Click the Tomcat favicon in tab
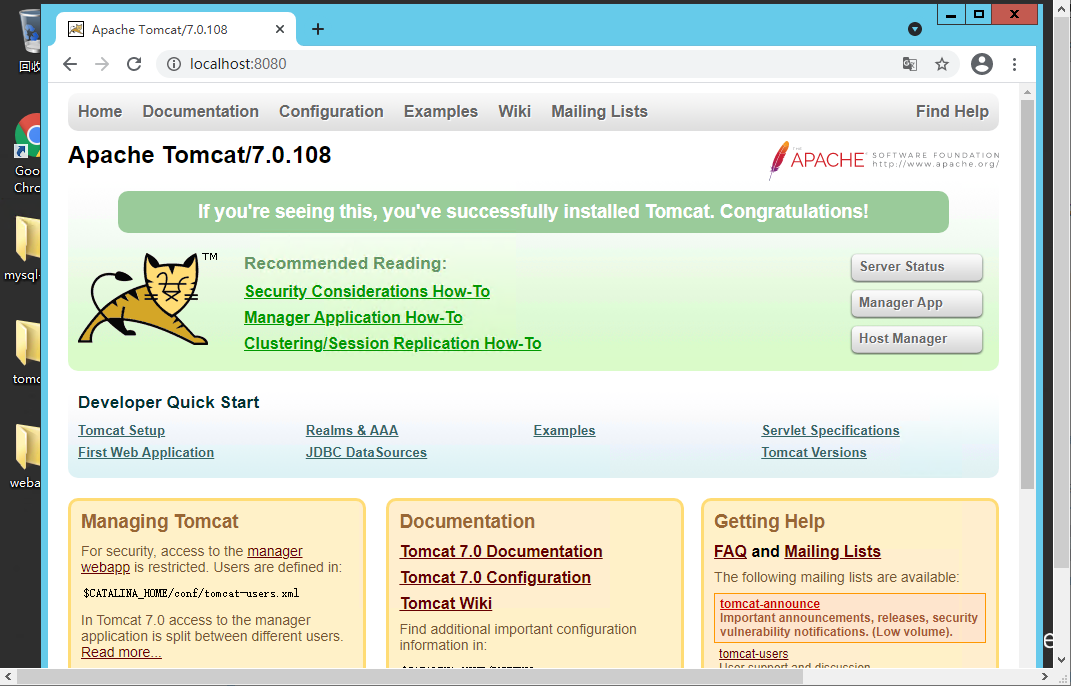This screenshot has height=686, width=1071. coord(76,29)
